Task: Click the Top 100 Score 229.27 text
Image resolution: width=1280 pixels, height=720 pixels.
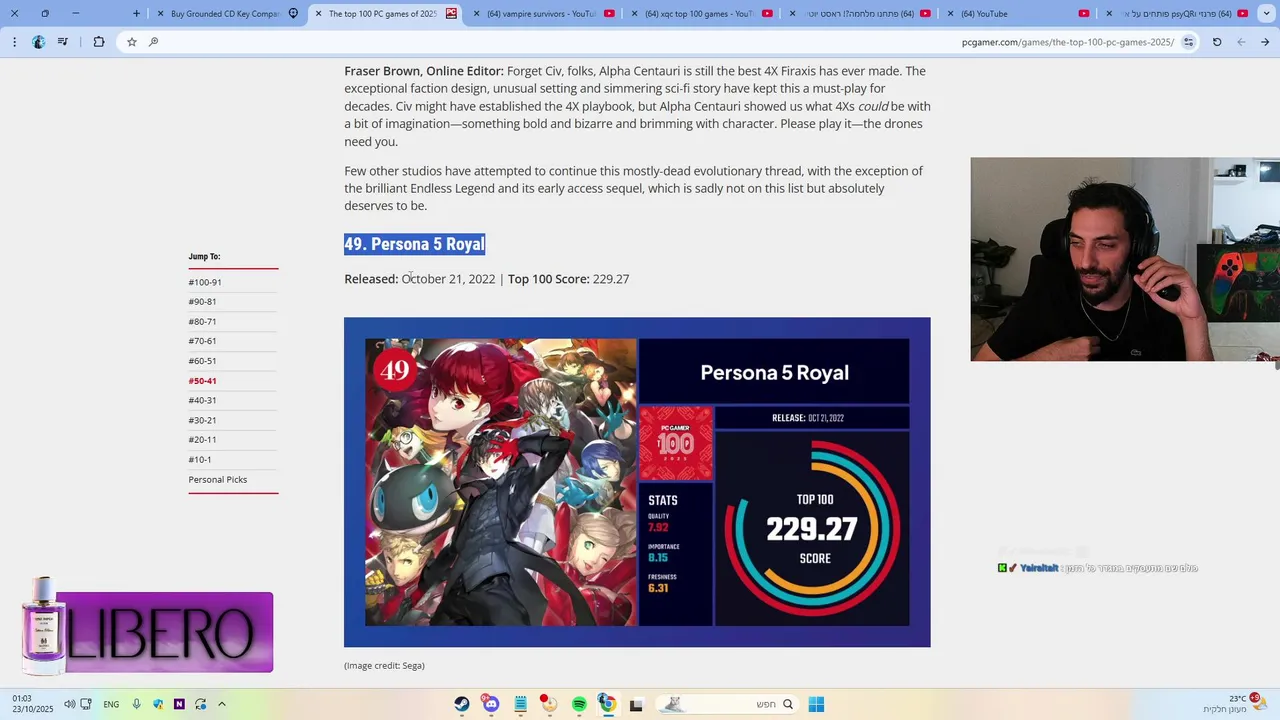Action: 568,279
